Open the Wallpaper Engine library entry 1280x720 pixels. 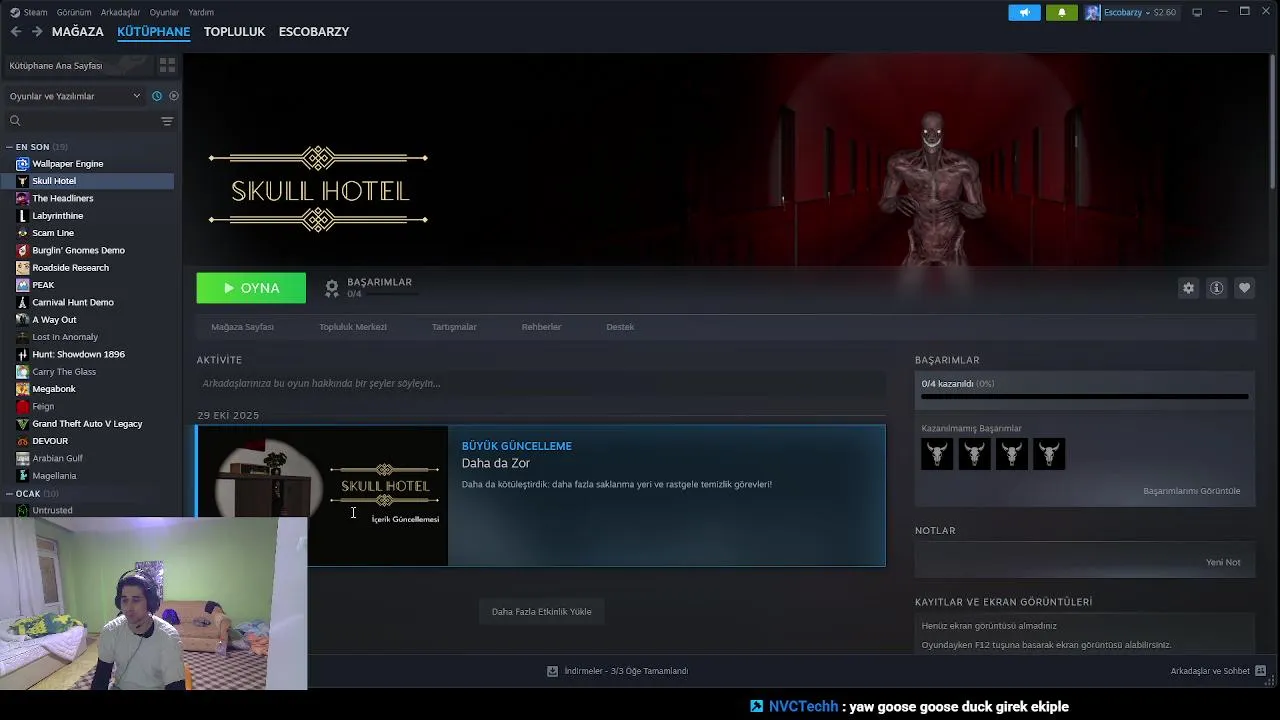click(67, 164)
